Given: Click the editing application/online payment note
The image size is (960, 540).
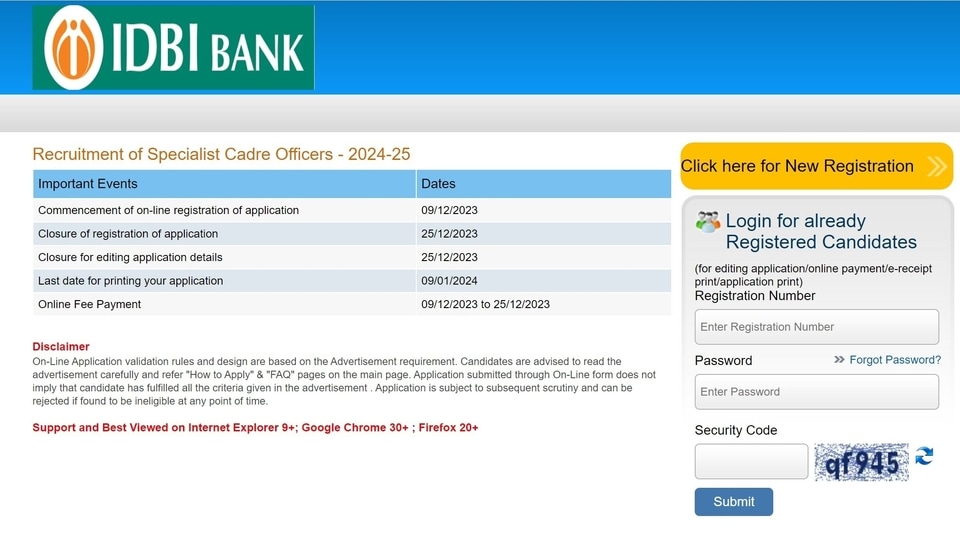Looking at the screenshot, I should [x=813, y=275].
